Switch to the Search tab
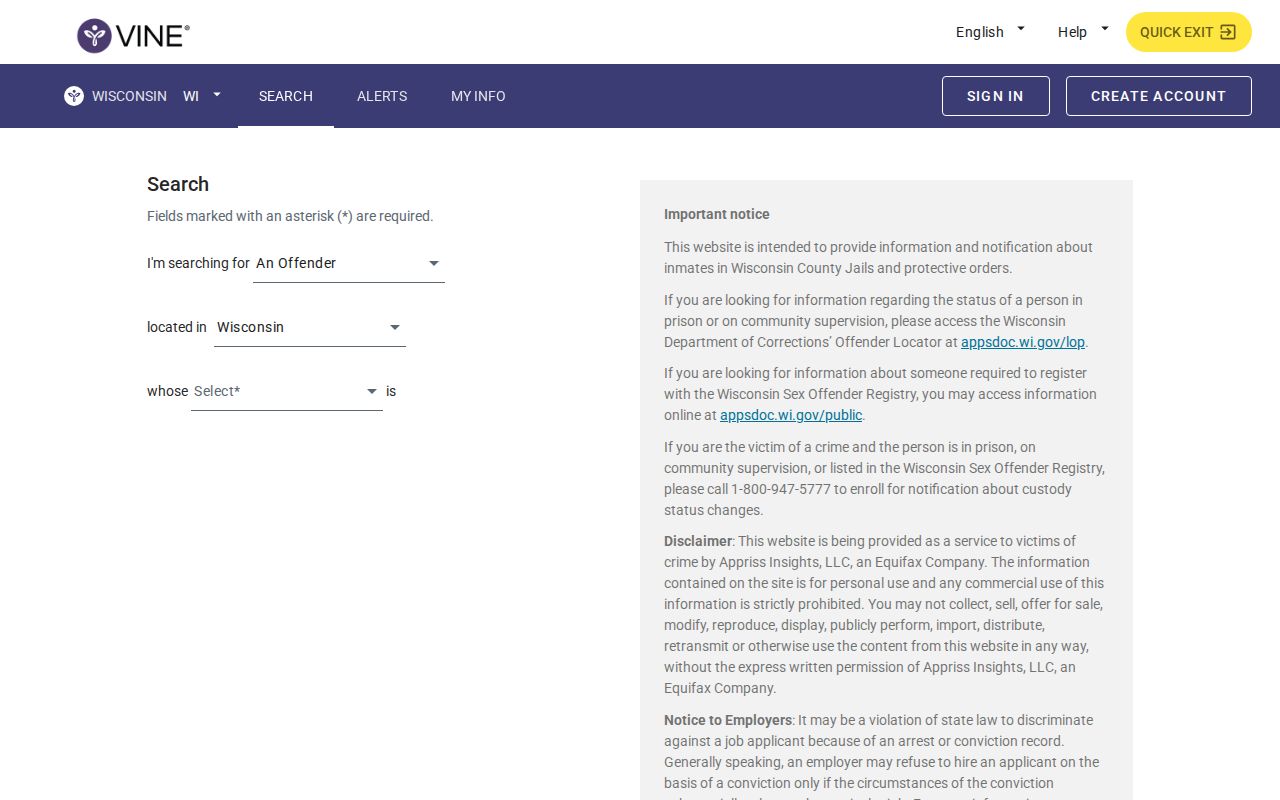1280x800 pixels. pyautogui.click(x=286, y=96)
